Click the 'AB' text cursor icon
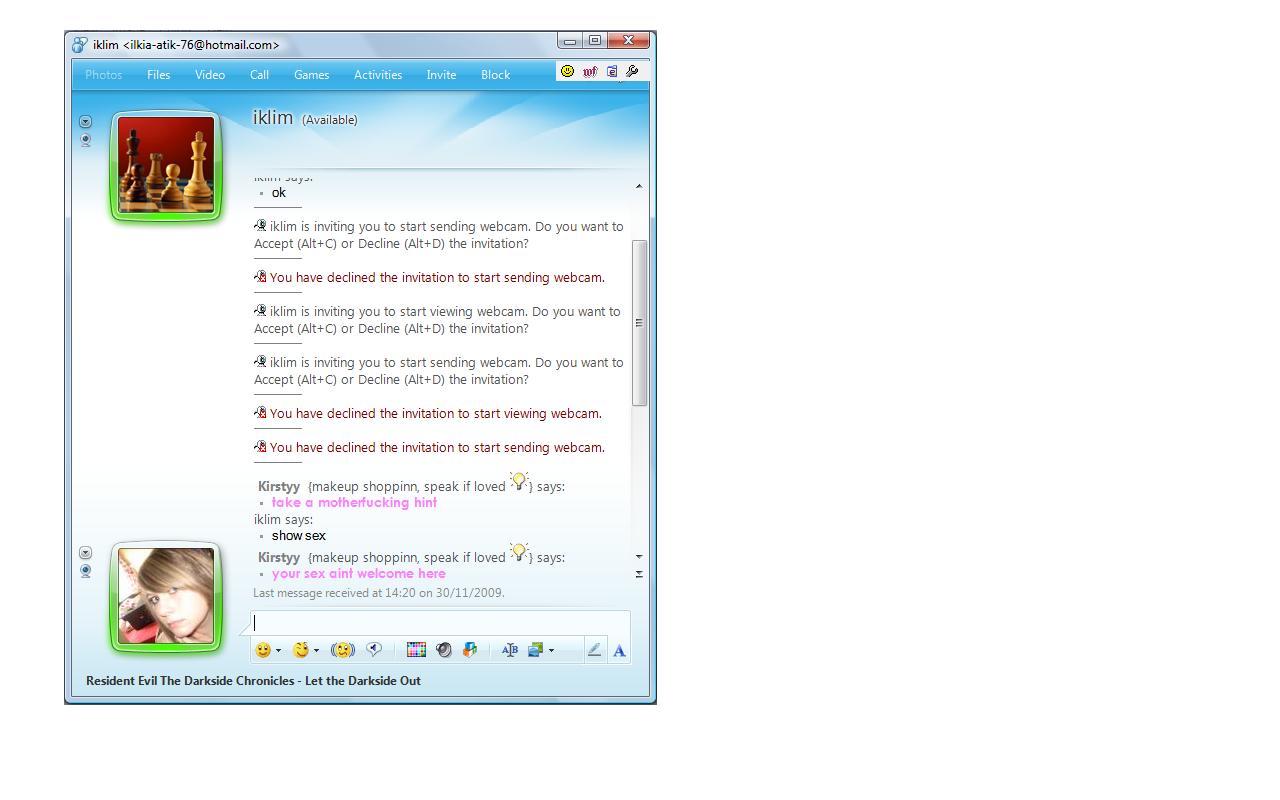 509,650
